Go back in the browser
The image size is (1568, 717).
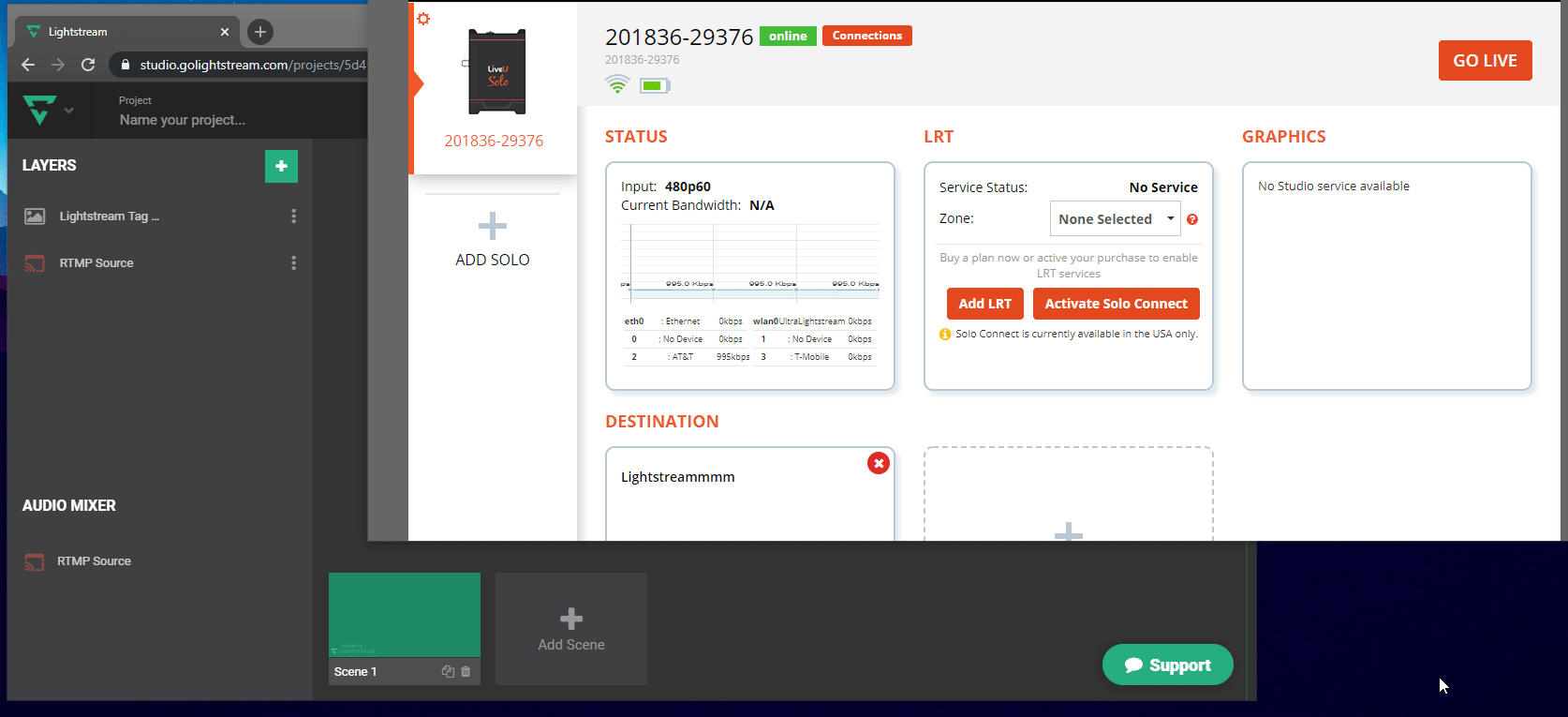coord(28,65)
